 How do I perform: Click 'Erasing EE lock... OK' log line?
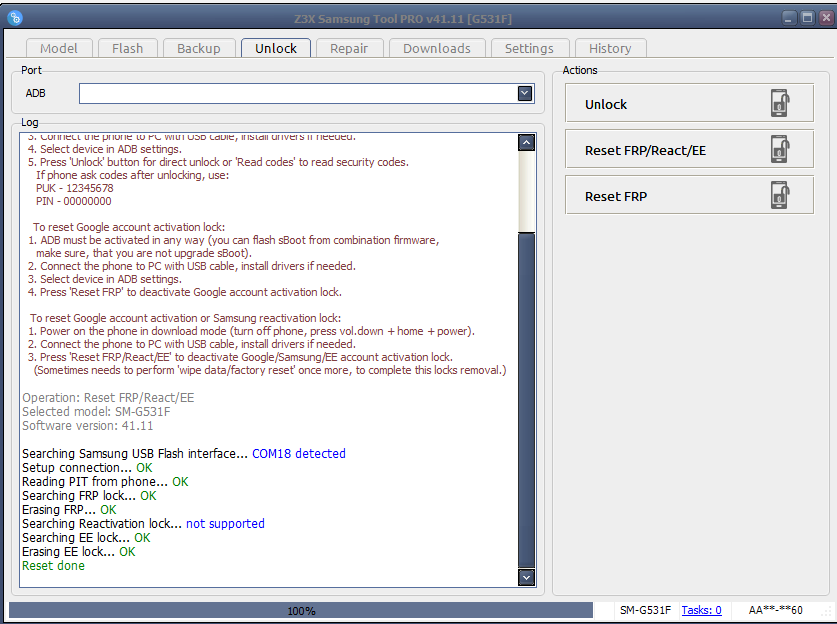coord(79,552)
